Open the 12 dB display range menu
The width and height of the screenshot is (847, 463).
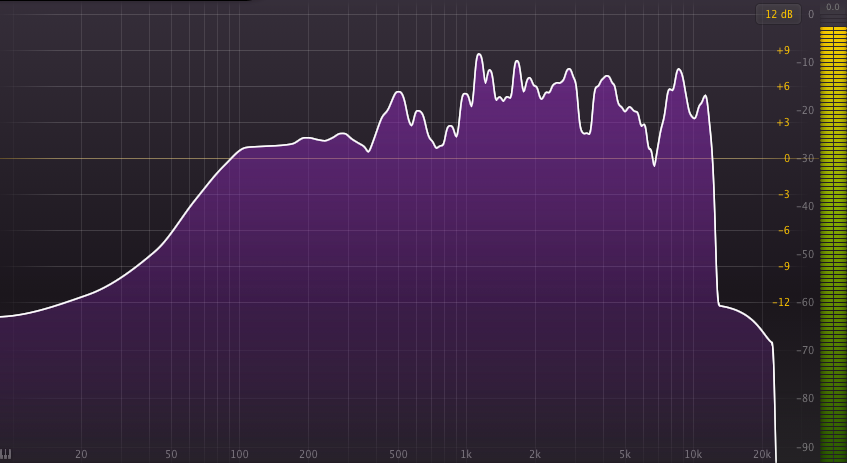click(778, 15)
